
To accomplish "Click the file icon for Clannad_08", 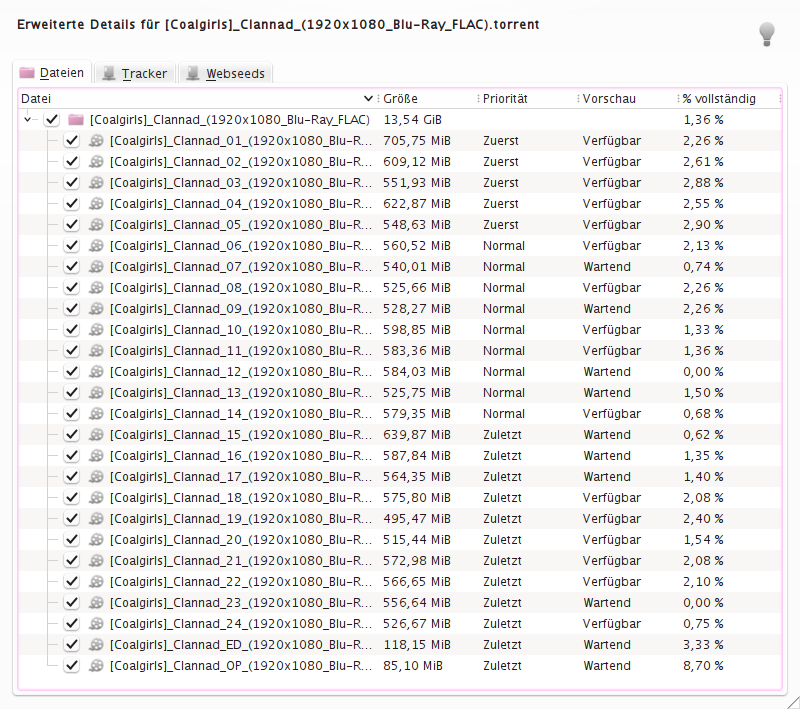I will click(x=96, y=288).
